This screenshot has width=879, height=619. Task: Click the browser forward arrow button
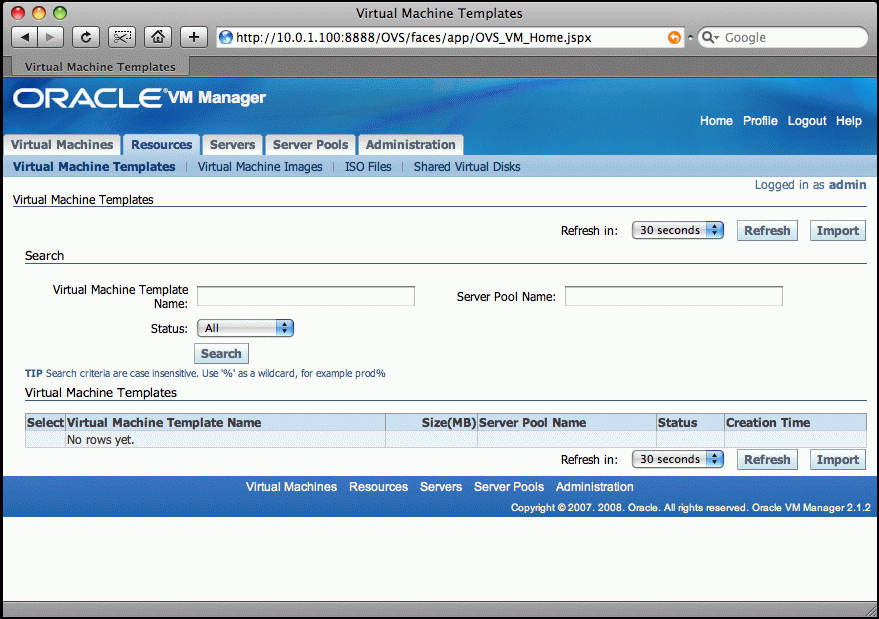51,37
